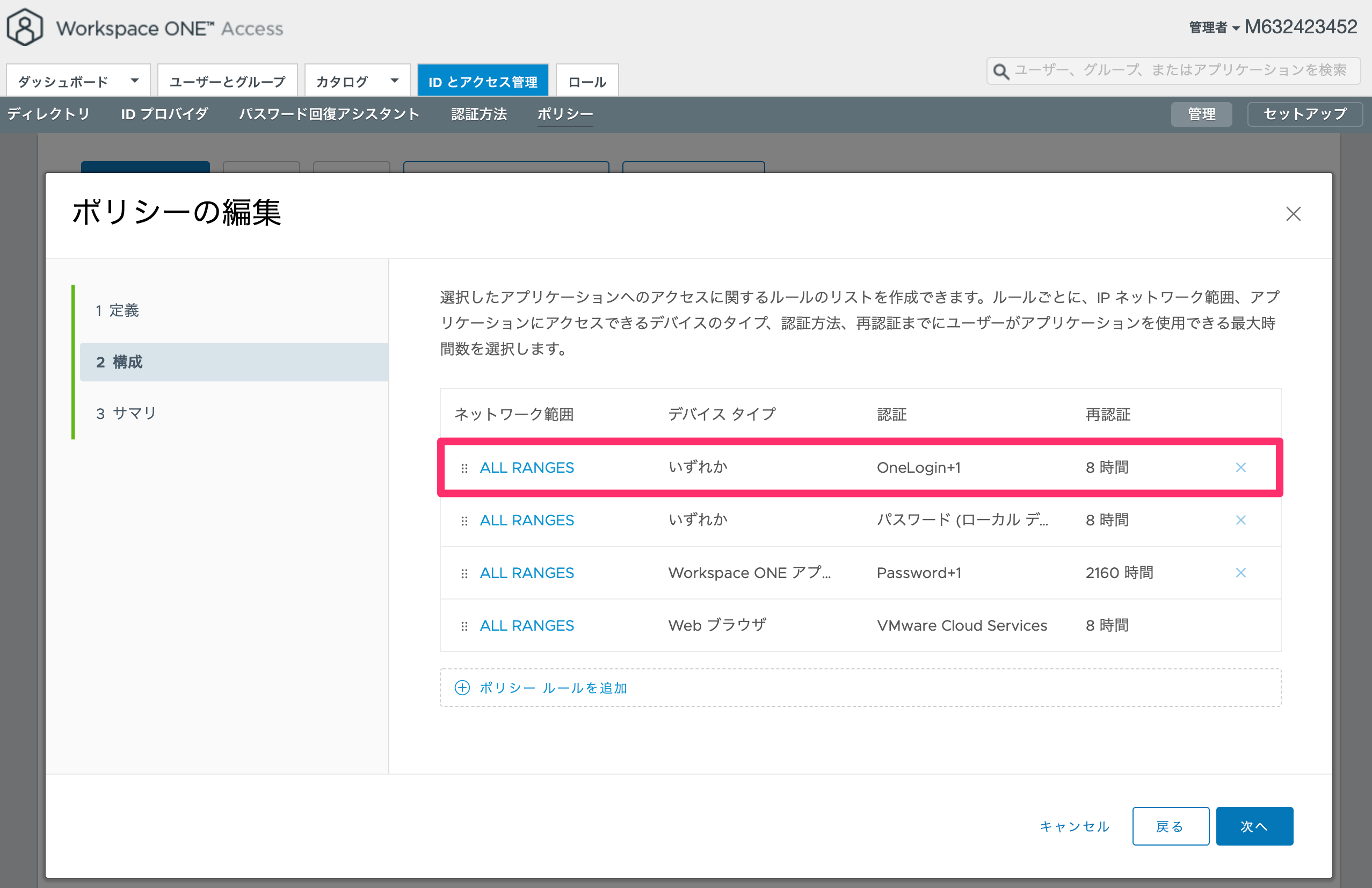Go to ディレクトリ submenu

tap(48, 113)
